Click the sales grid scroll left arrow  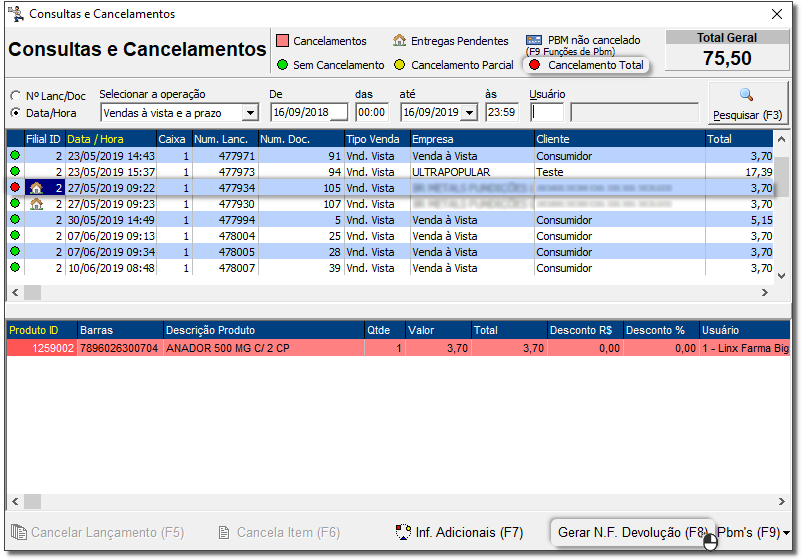pos(15,293)
